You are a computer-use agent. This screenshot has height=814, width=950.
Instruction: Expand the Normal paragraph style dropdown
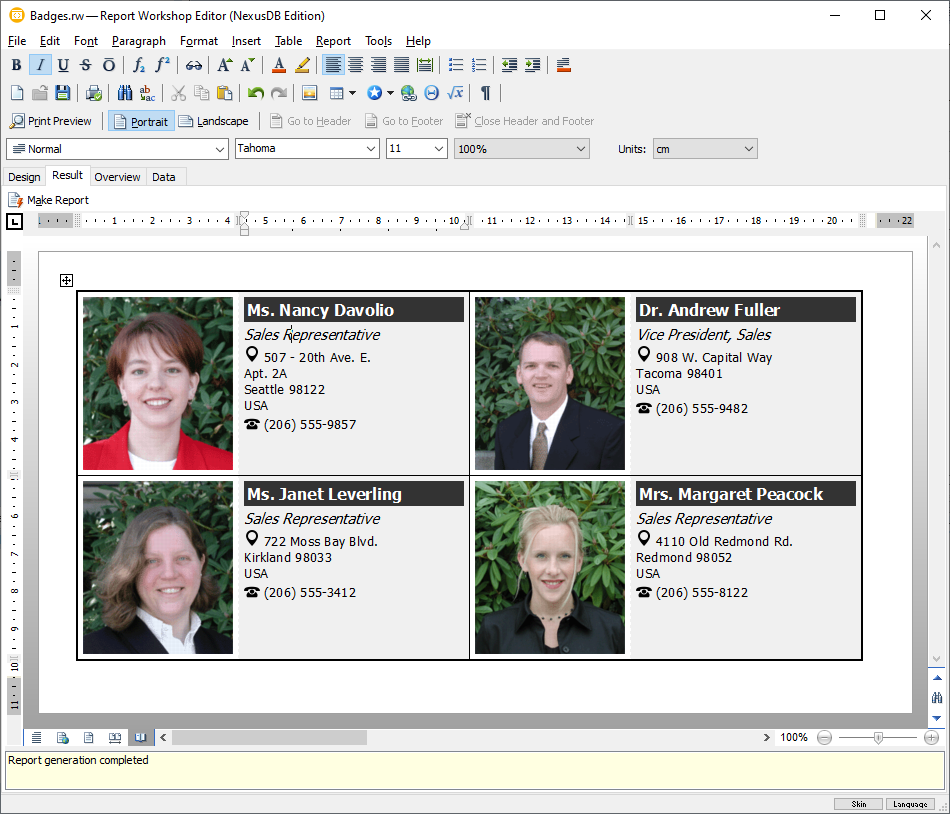click(220, 149)
